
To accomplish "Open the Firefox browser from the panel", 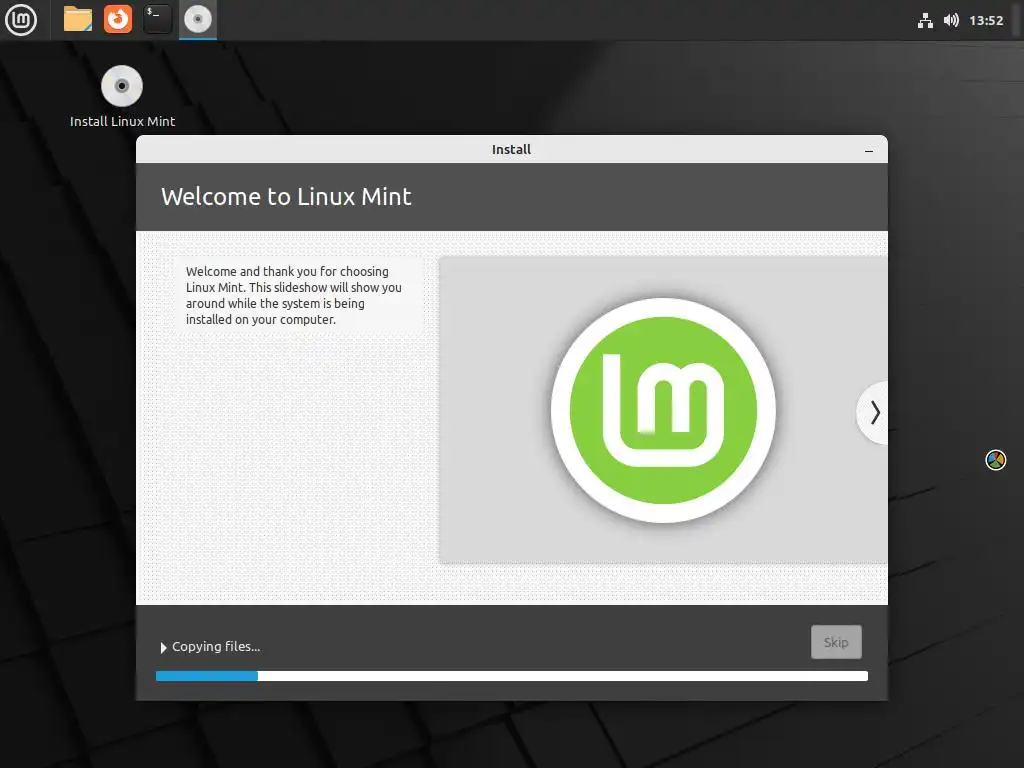I will tap(118, 20).
